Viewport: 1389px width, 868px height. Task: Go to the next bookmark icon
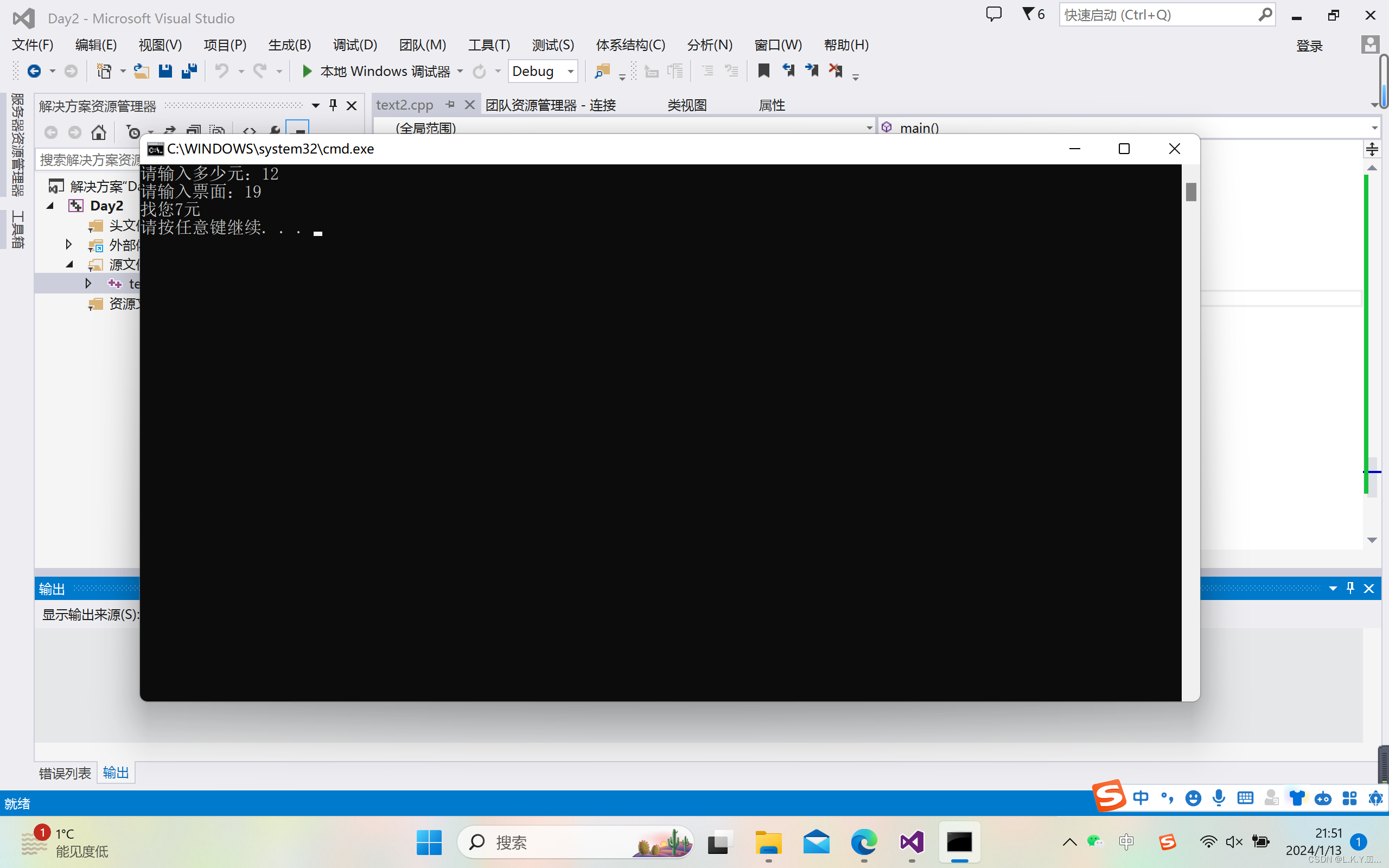[x=812, y=71]
